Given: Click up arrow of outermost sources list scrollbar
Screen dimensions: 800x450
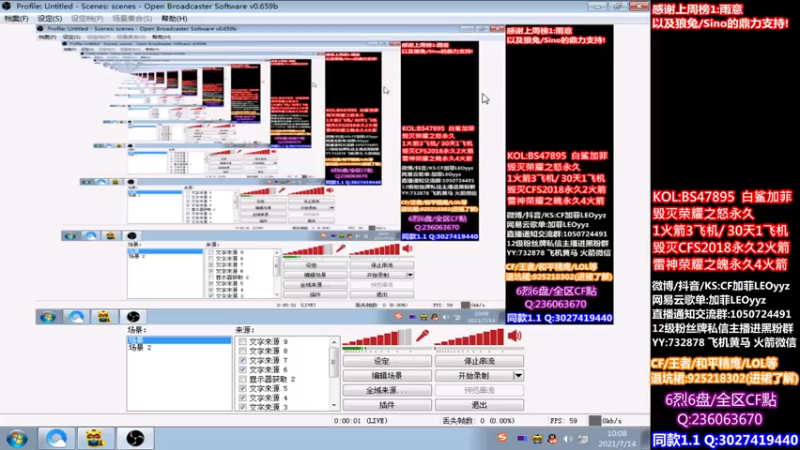Looking at the screenshot, I should (334, 342).
